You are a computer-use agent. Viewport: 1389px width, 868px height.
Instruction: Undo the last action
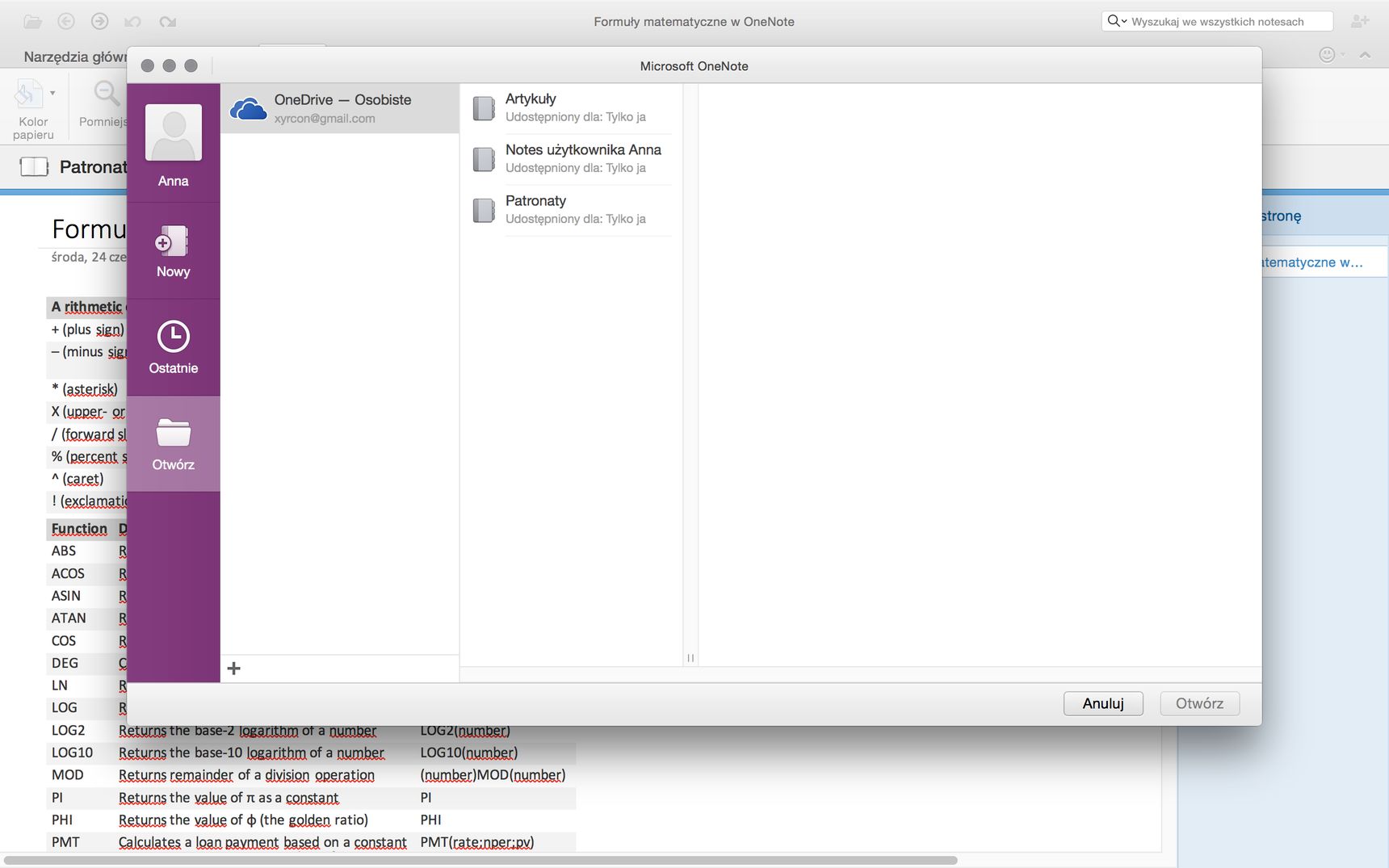133,22
